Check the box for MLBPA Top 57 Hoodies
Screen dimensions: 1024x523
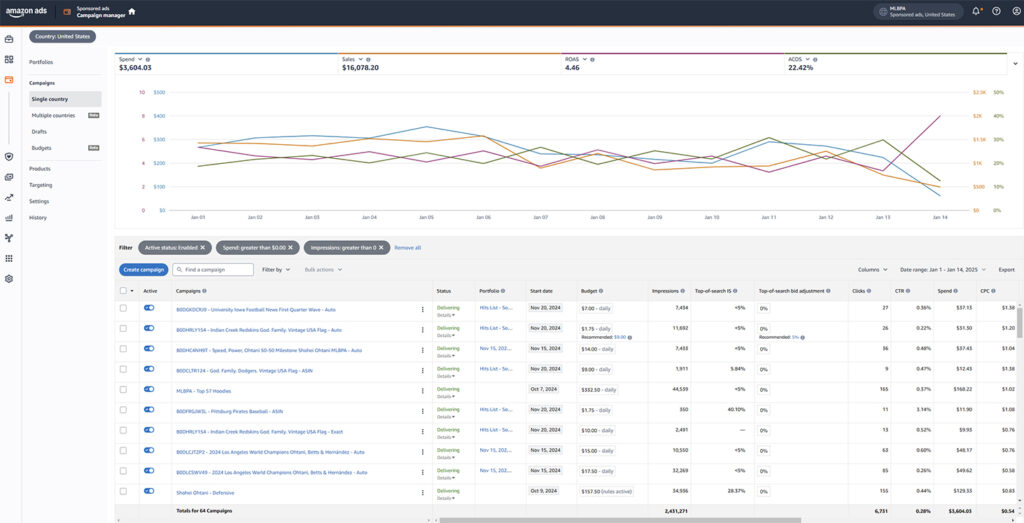123,389
